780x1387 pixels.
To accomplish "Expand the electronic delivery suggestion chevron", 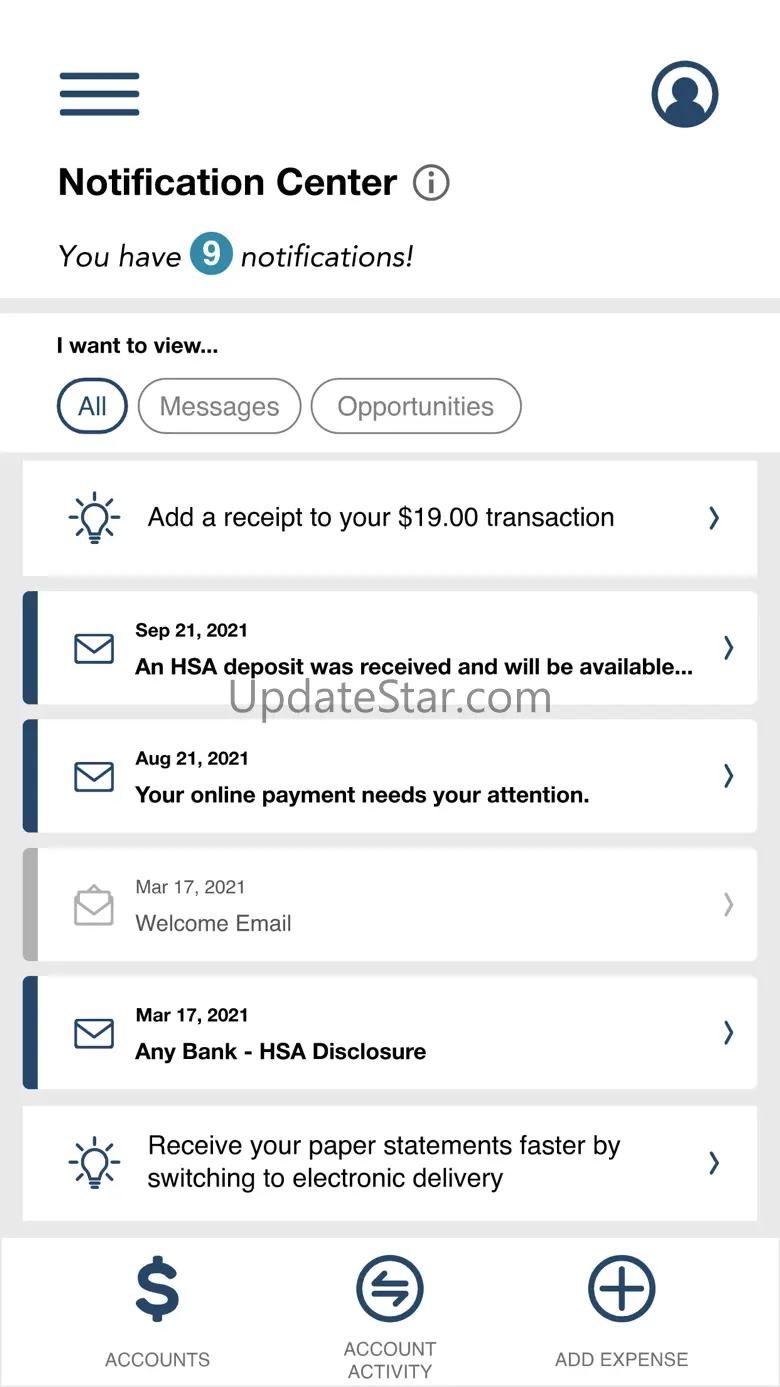I will (x=714, y=1162).
